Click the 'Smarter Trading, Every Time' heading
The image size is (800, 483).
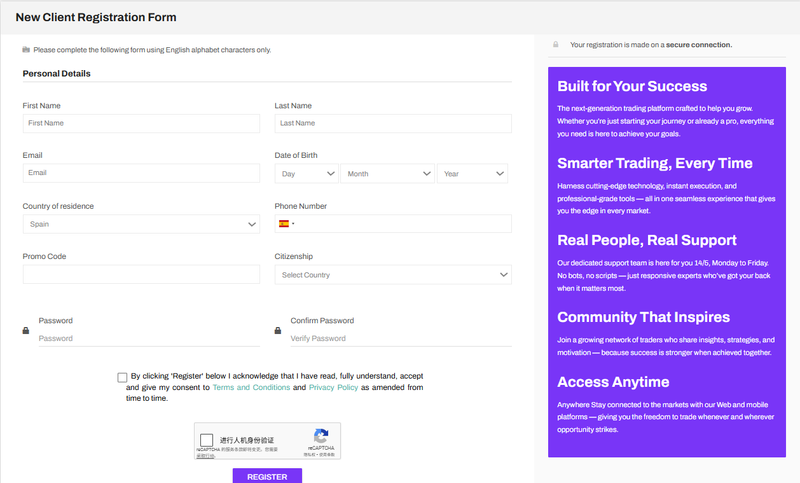pos(655,163)
